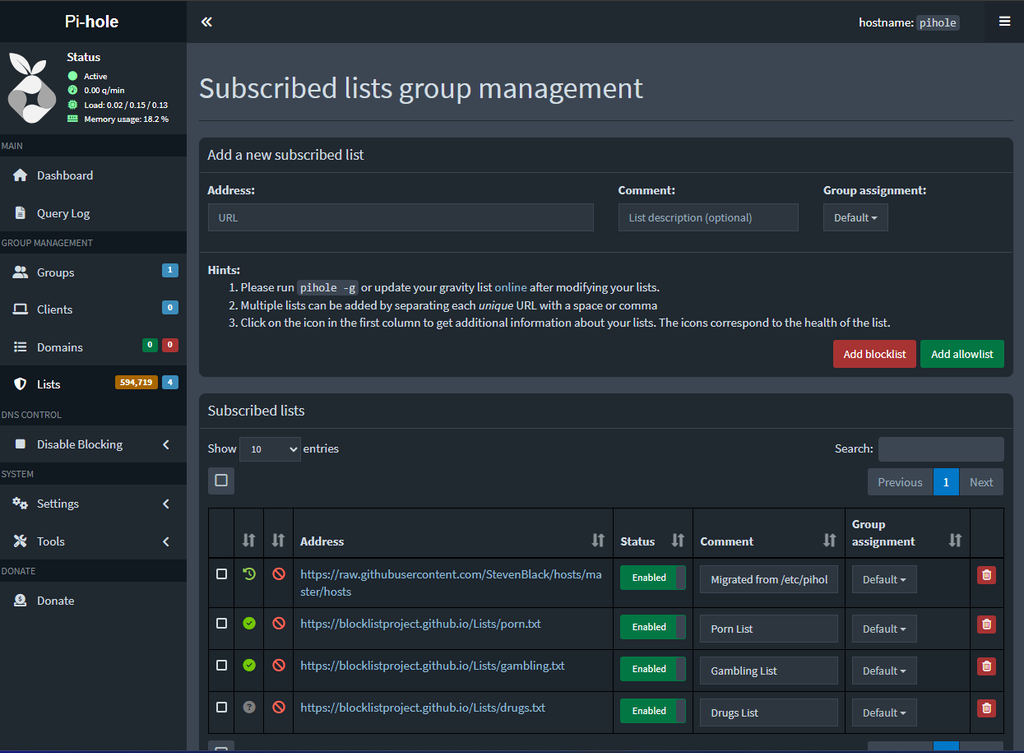This screenshot has height=753, width=1024.
Task: Delete the Drugs List entry
Action: (x=986, y=708)
